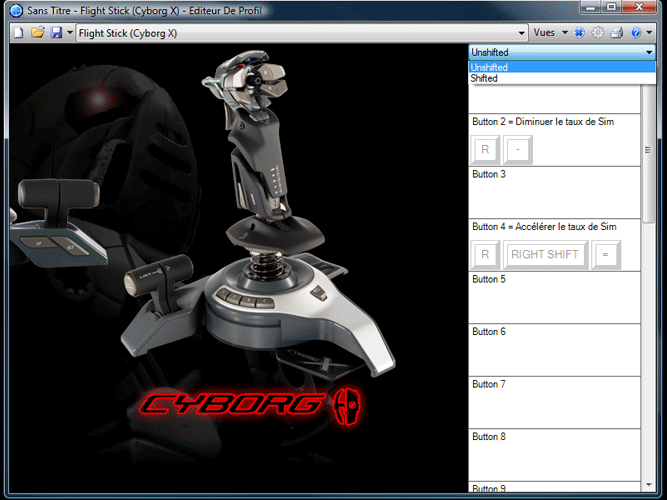The width and height of the screenshot is (667, 500).
Task: Select the empty Button 3 cell
Action: pos(555,193)
